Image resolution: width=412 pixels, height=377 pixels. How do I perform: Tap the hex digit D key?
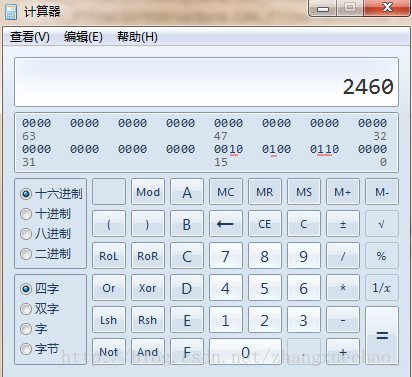point(187,288)
